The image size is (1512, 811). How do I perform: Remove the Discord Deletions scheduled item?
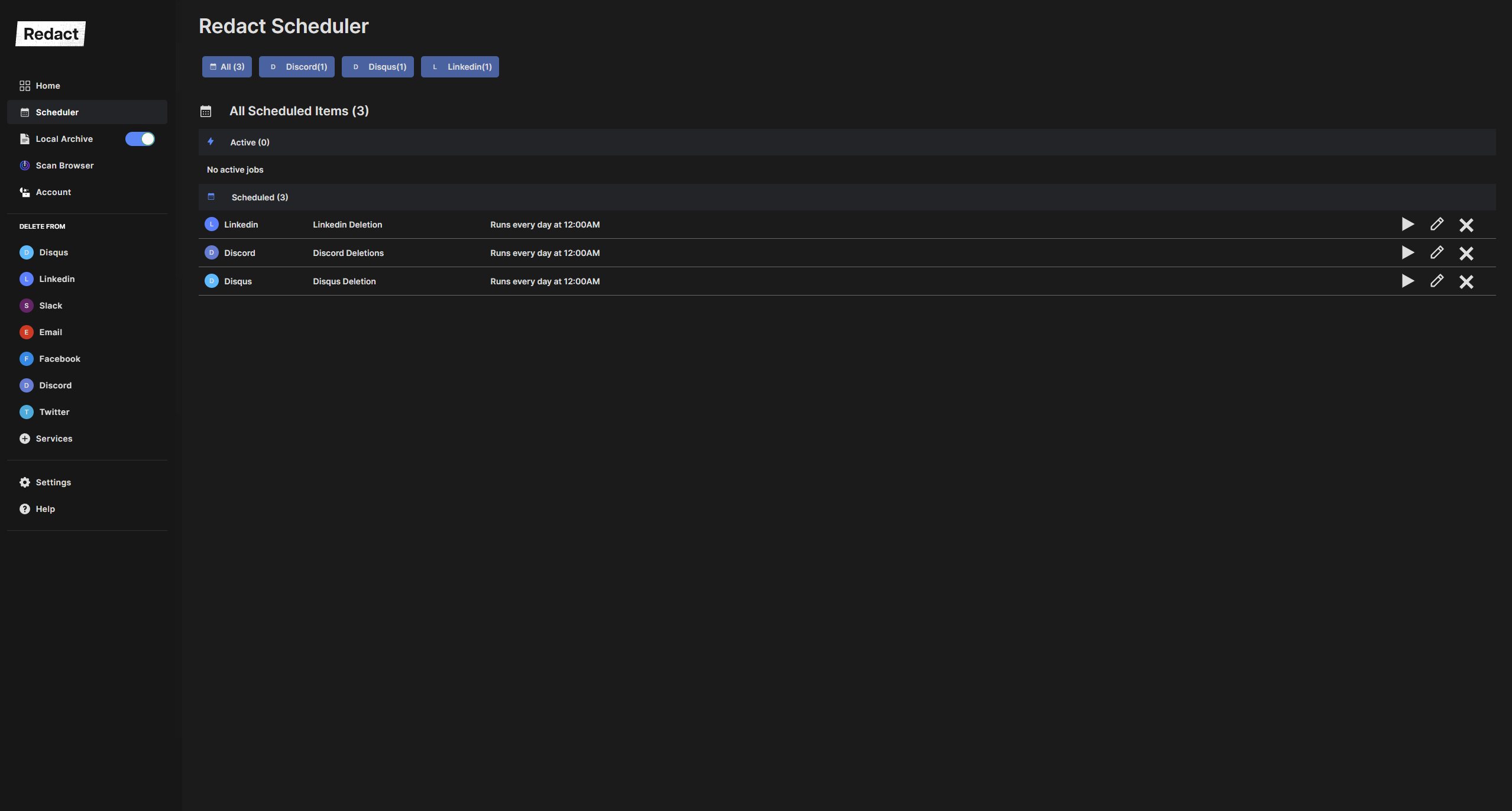(1466, 253)
